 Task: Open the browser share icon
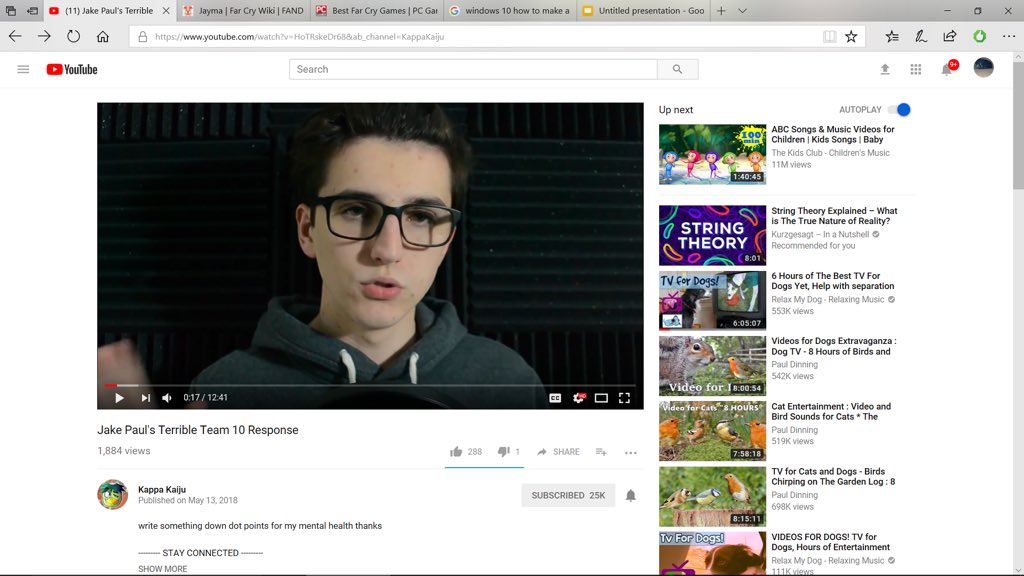(x=950, y=37)
